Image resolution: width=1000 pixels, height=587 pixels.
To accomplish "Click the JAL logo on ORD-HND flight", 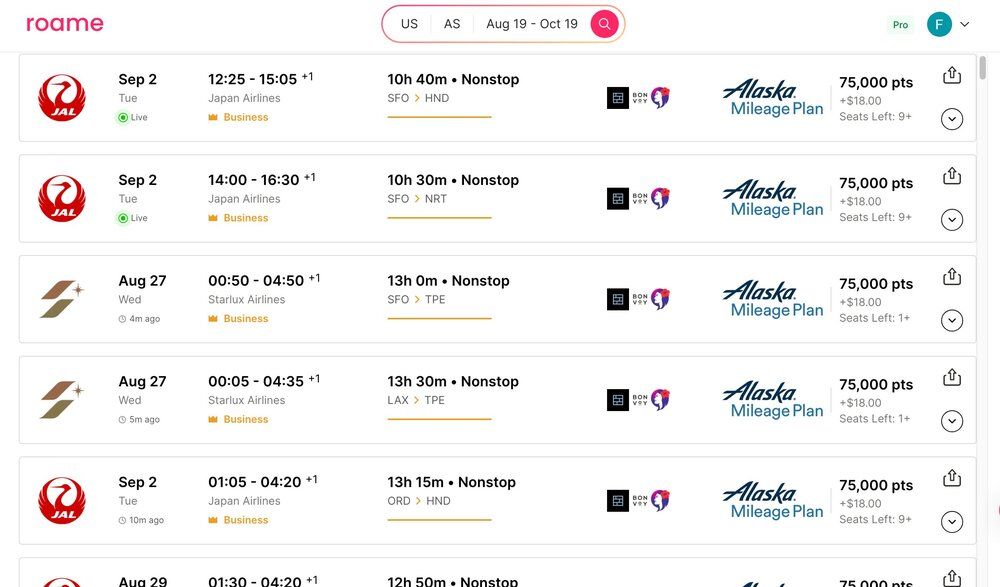I will click(62, 500).
